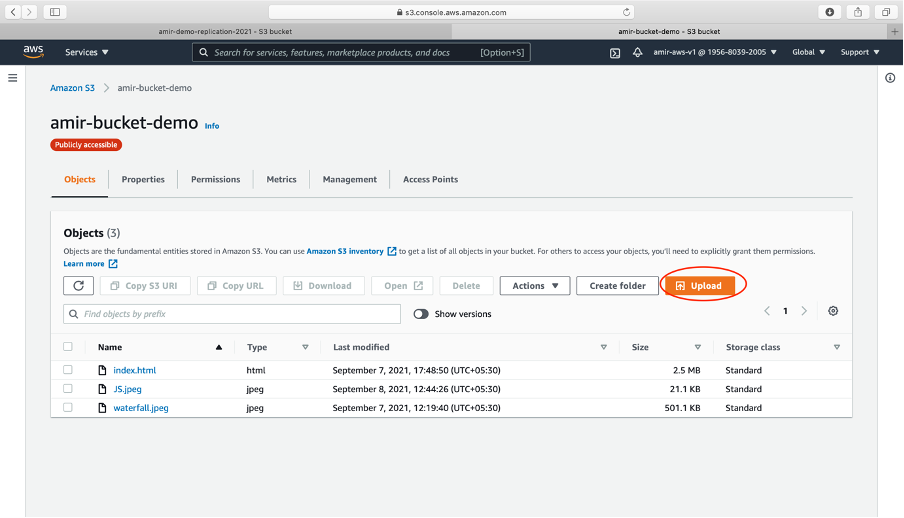Switch to amir-demo-replication-2021 browser tab

coord(225,31)
